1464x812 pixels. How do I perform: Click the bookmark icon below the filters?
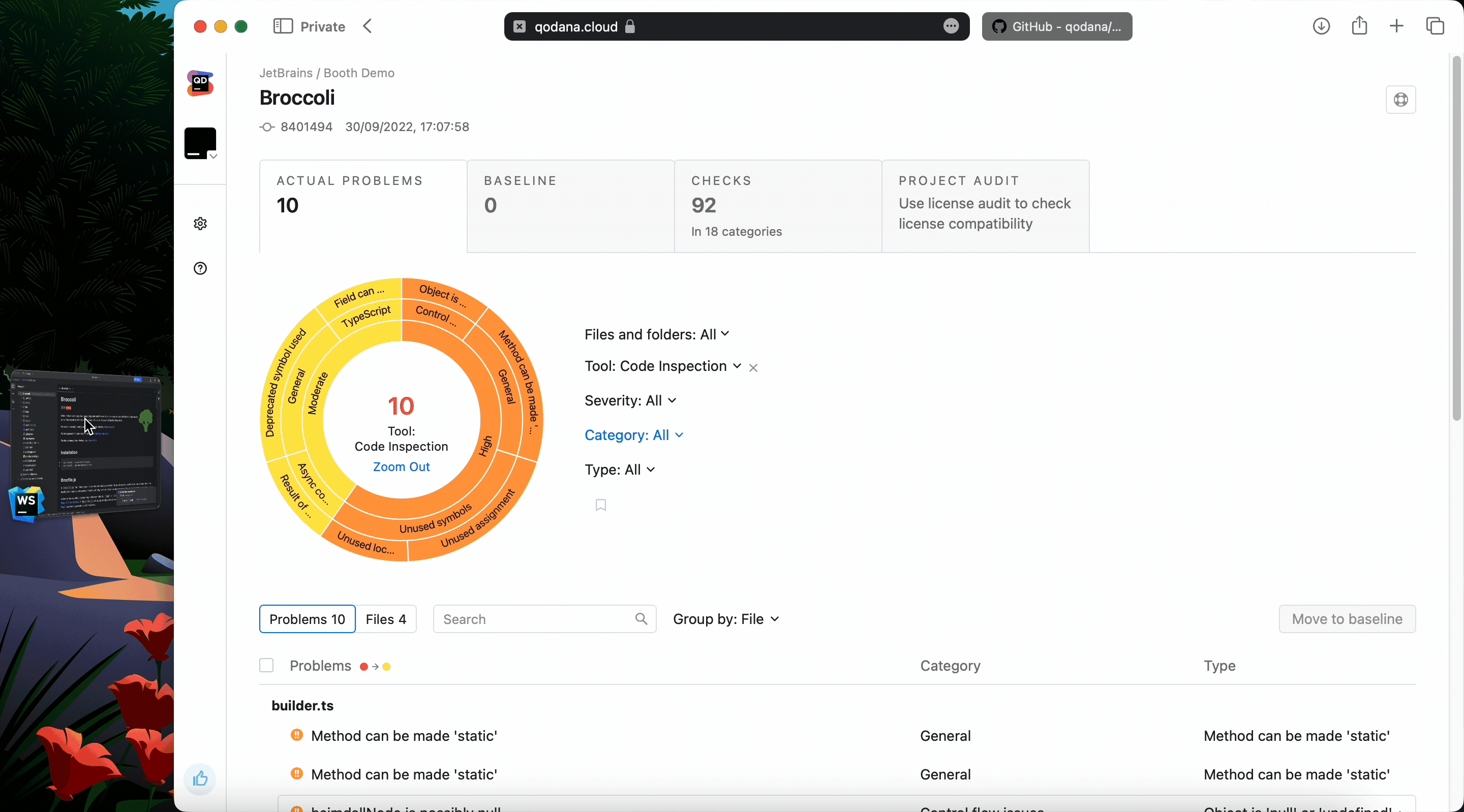tap(601, 505)
